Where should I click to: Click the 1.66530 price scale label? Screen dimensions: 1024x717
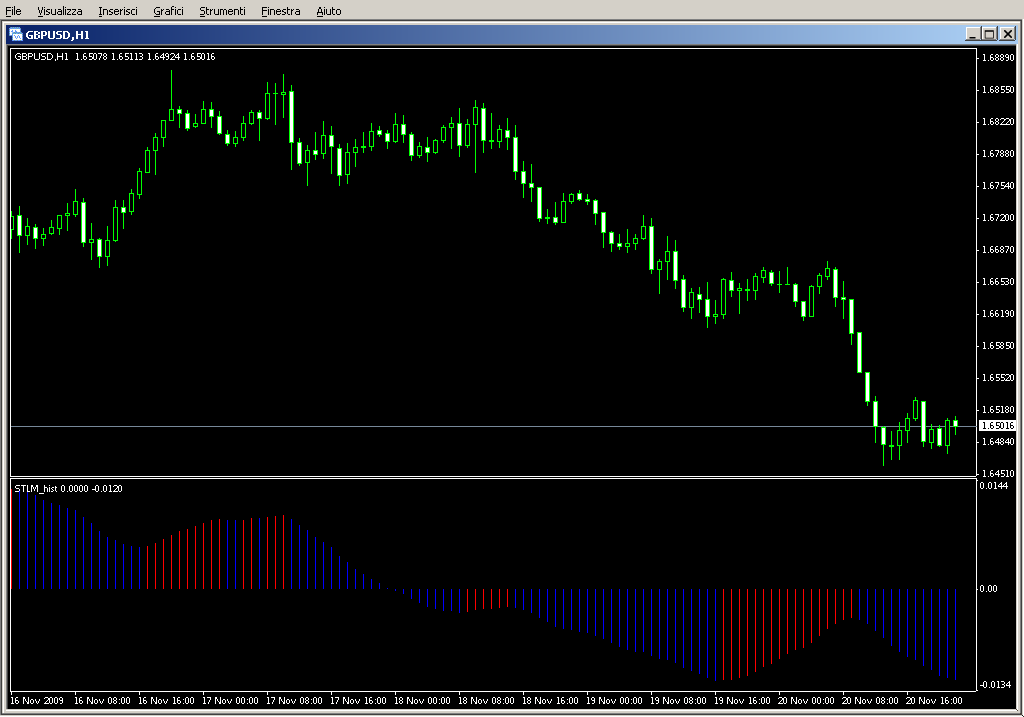(999, 281)
